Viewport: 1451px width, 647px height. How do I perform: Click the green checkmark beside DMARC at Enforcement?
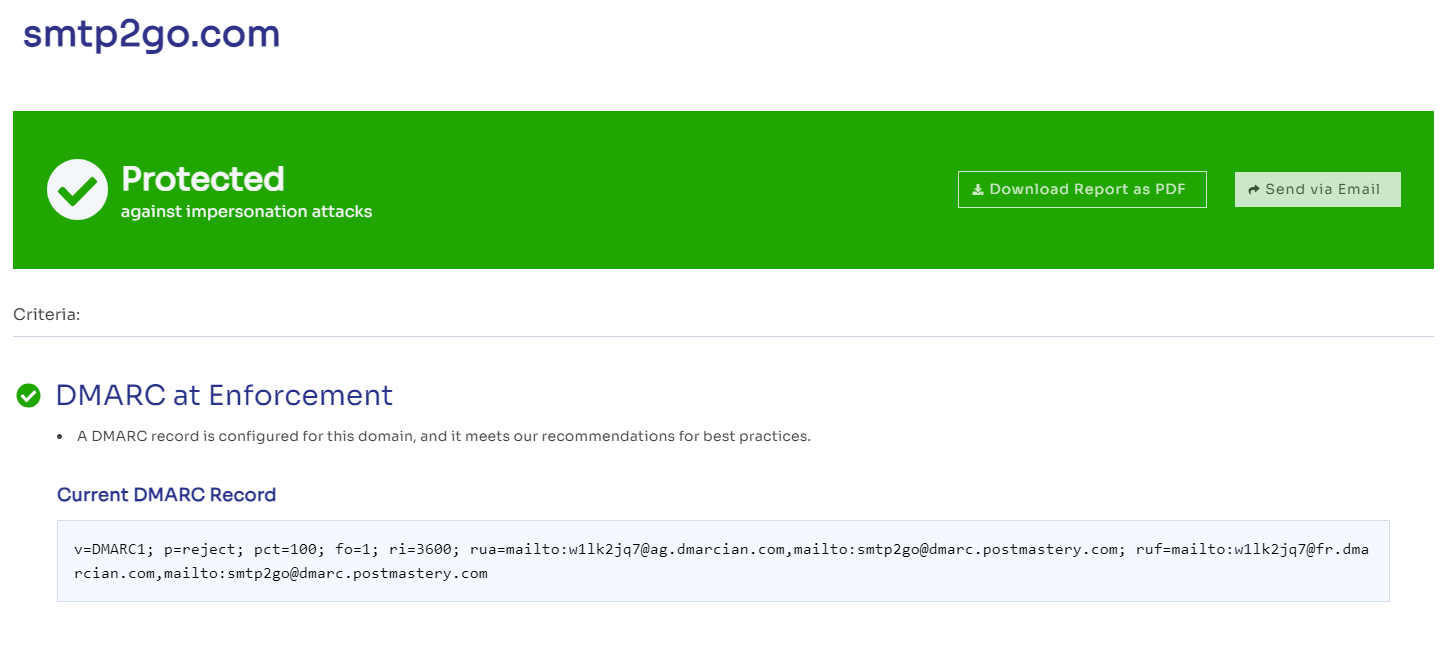[x=28, y=396]
